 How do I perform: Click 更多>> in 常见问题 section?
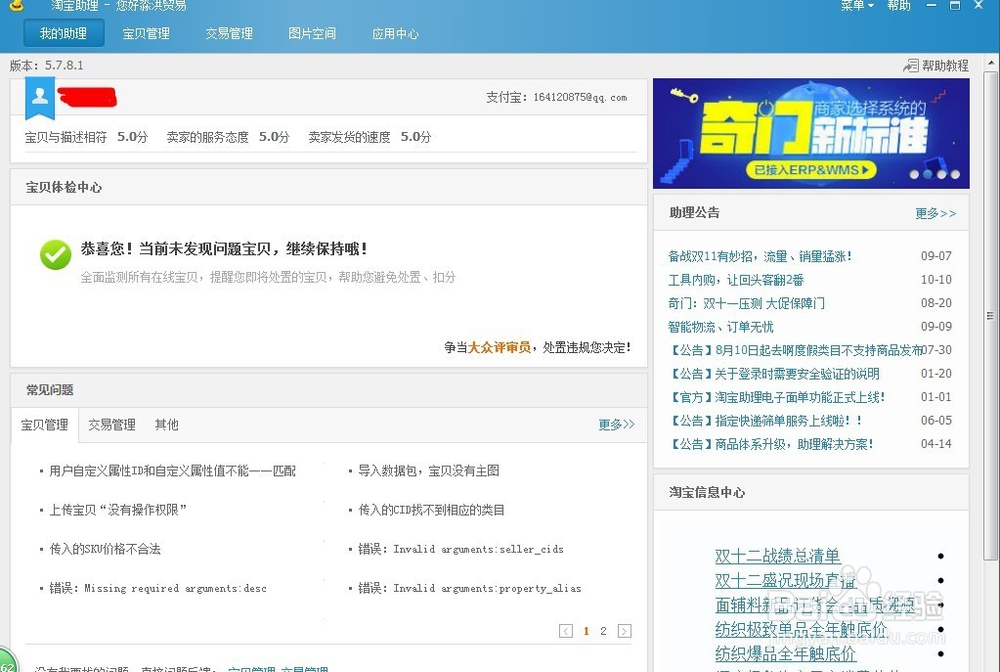click(616, 425)
